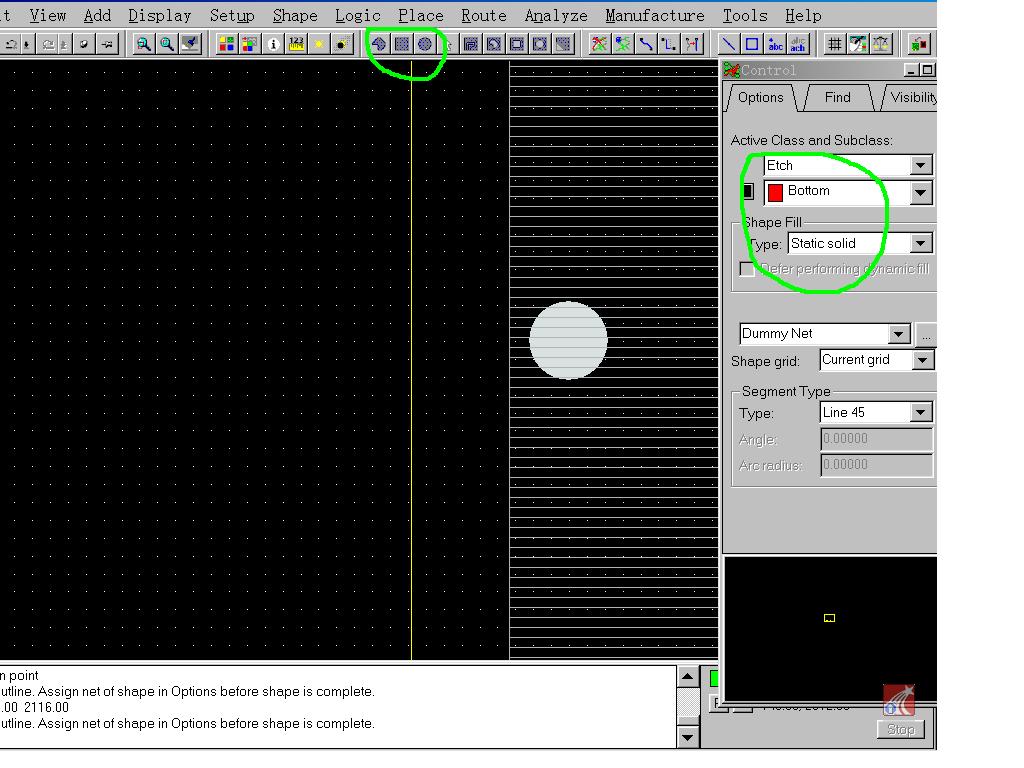Open the Help menu
This screenshot has height=768, width=1024.
(803, 15)
